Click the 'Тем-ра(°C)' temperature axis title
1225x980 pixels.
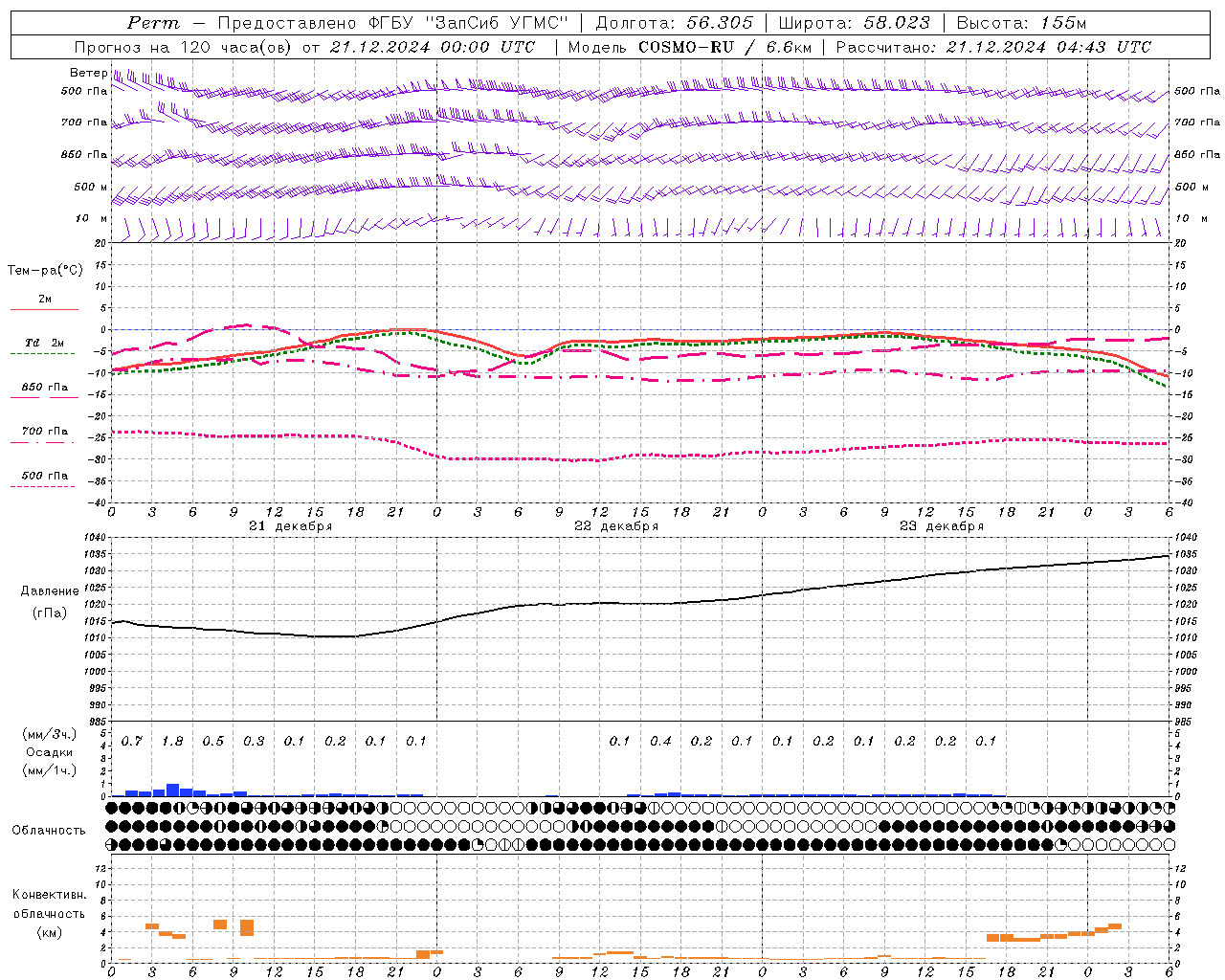point(45,271)
